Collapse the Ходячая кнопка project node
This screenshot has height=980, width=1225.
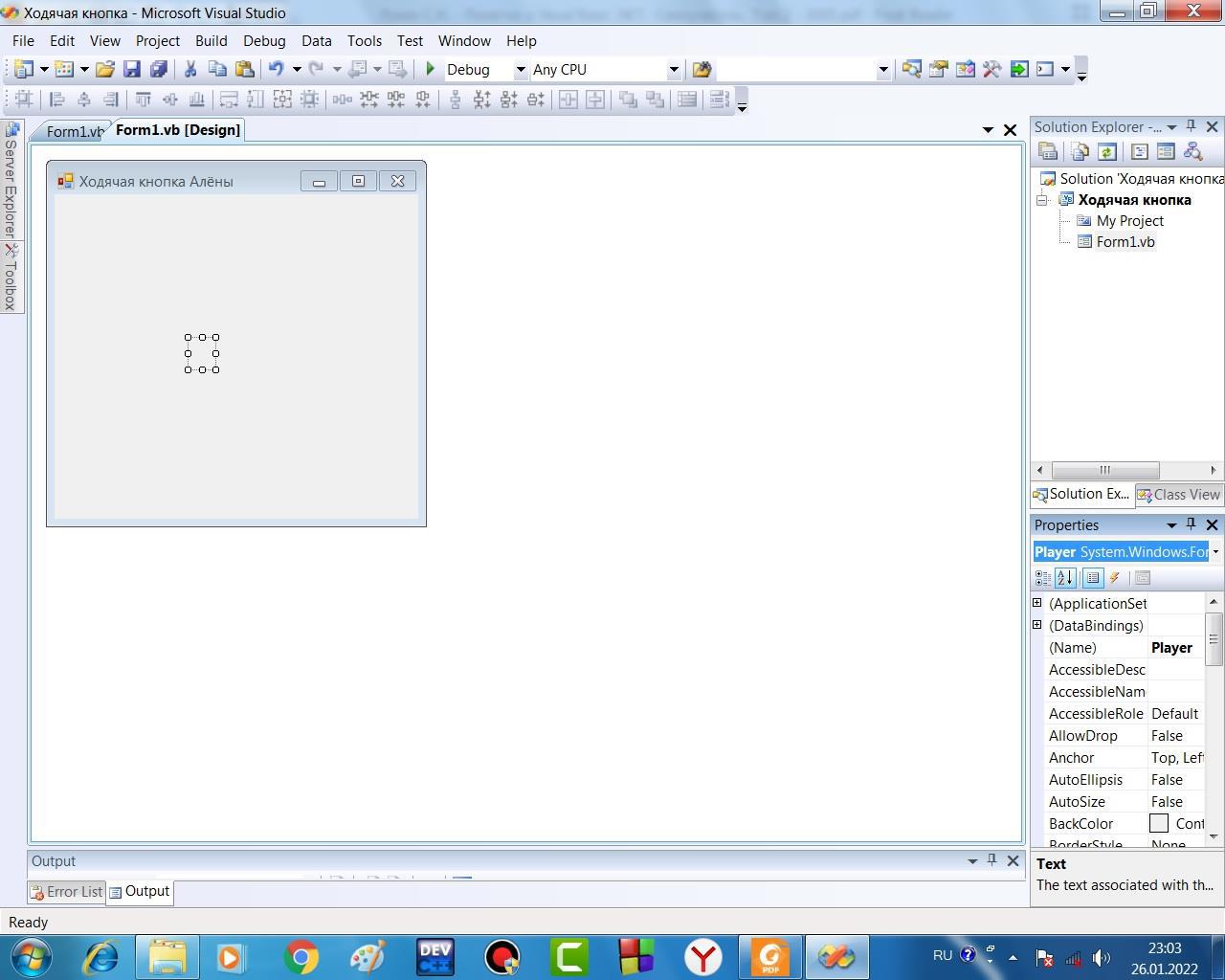click(x=1042, y=200)
